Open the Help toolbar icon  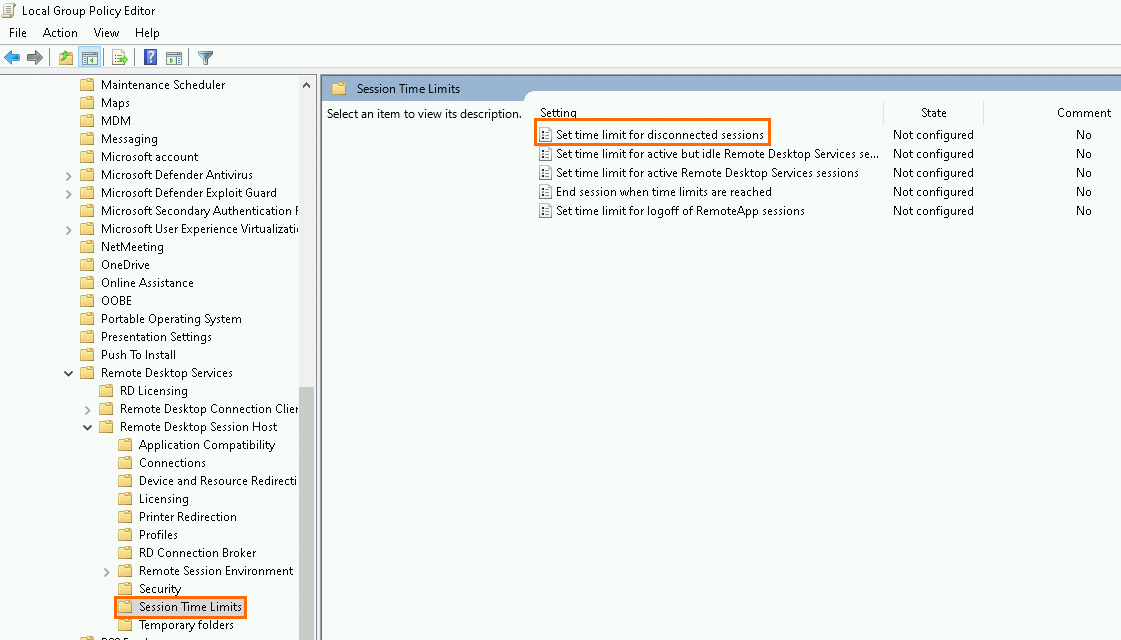click(150, 57)
